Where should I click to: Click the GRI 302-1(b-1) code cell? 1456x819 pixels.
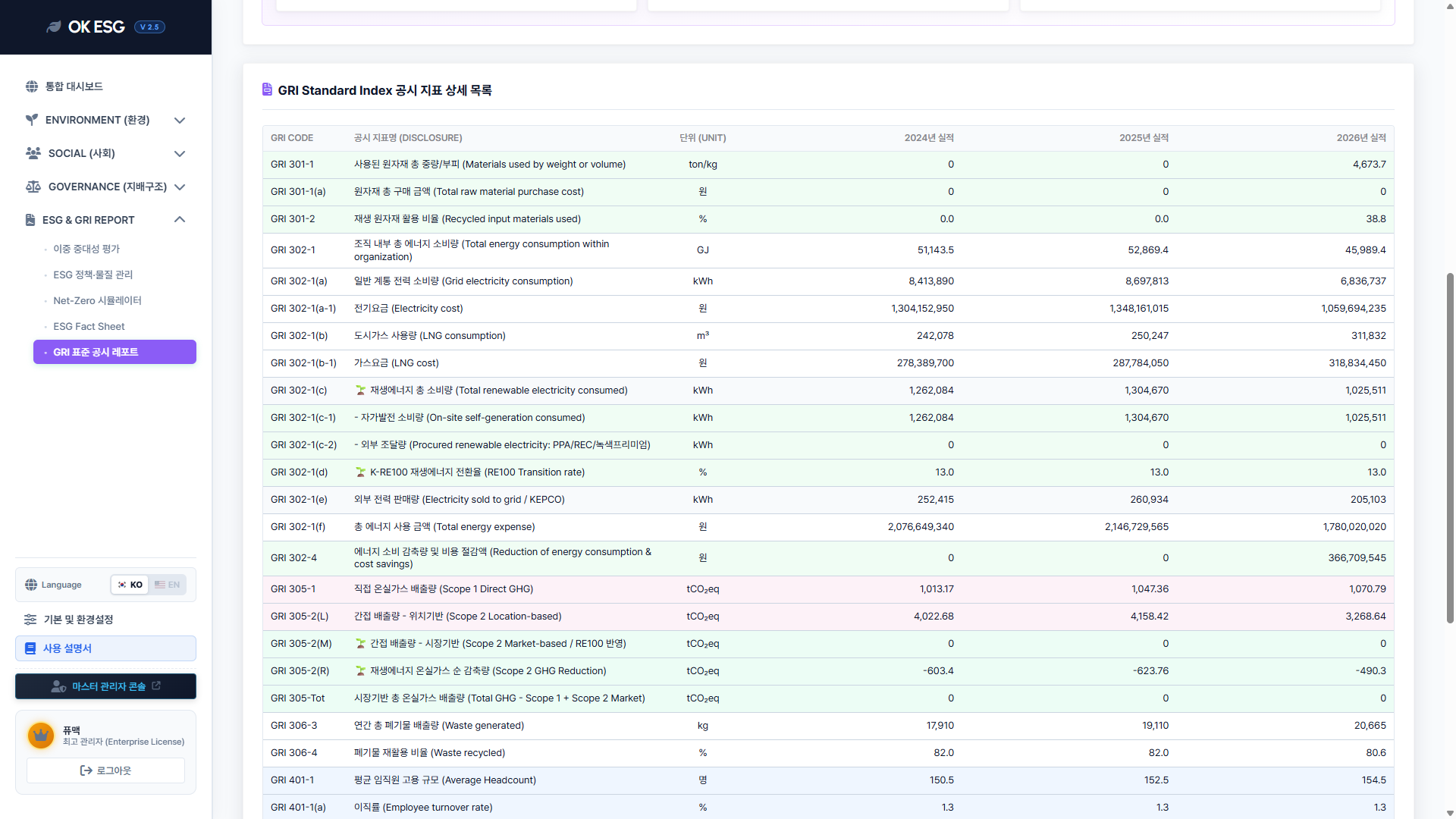[x=303, y=363]
